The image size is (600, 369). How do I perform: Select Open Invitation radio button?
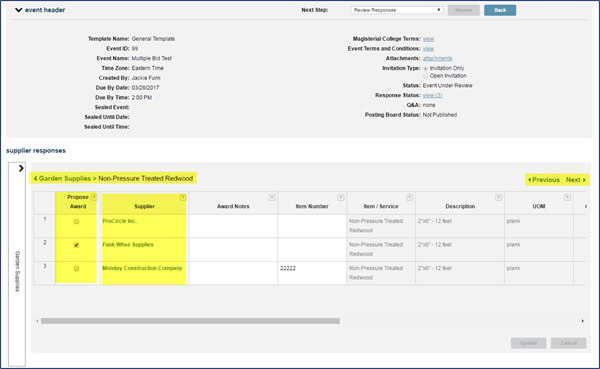pyautogui.click(x=426, y=76)
